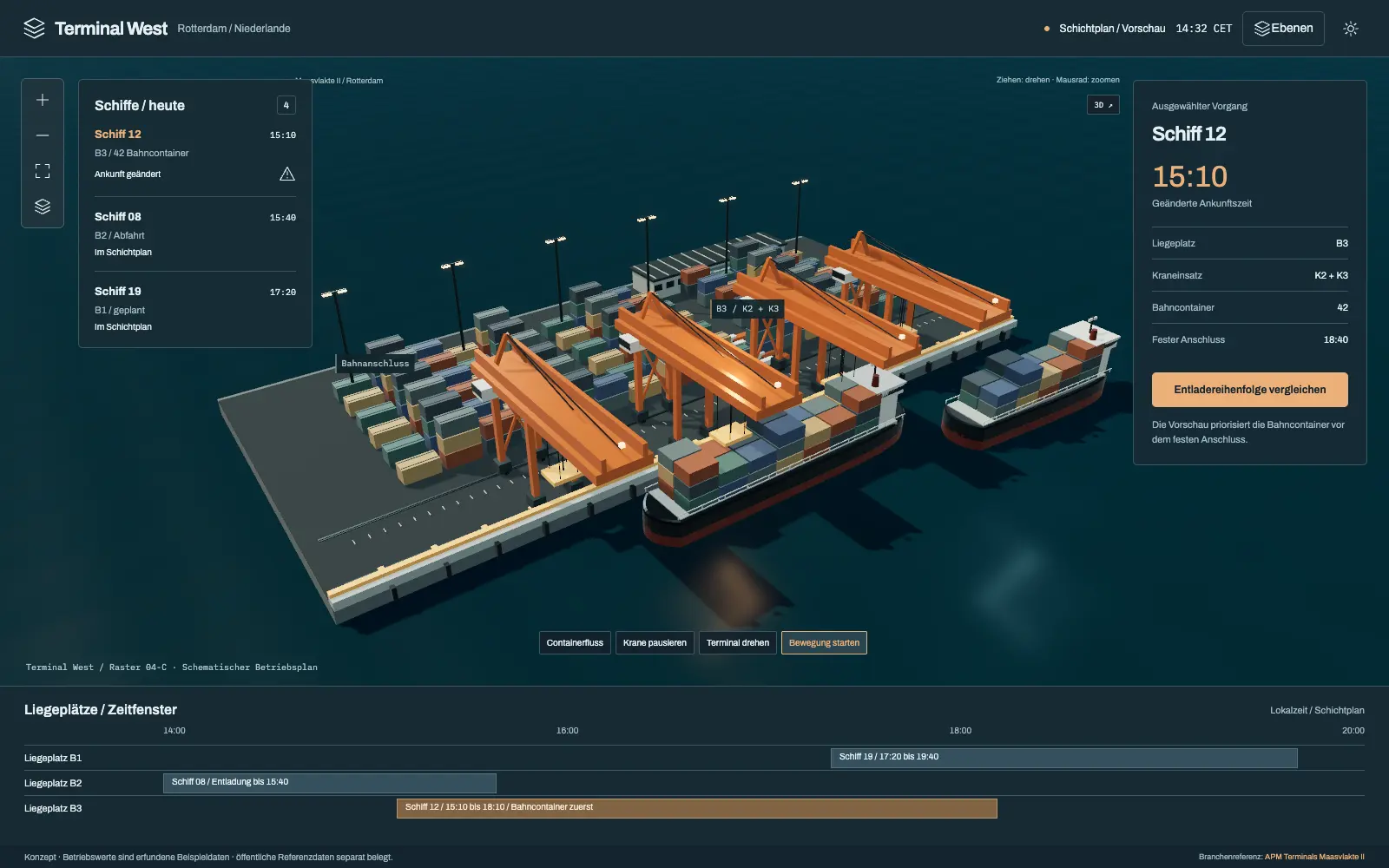Open APM Terminals Maasvlakte II link
The image size is (1389, 868).
[x=1314, y=857]
